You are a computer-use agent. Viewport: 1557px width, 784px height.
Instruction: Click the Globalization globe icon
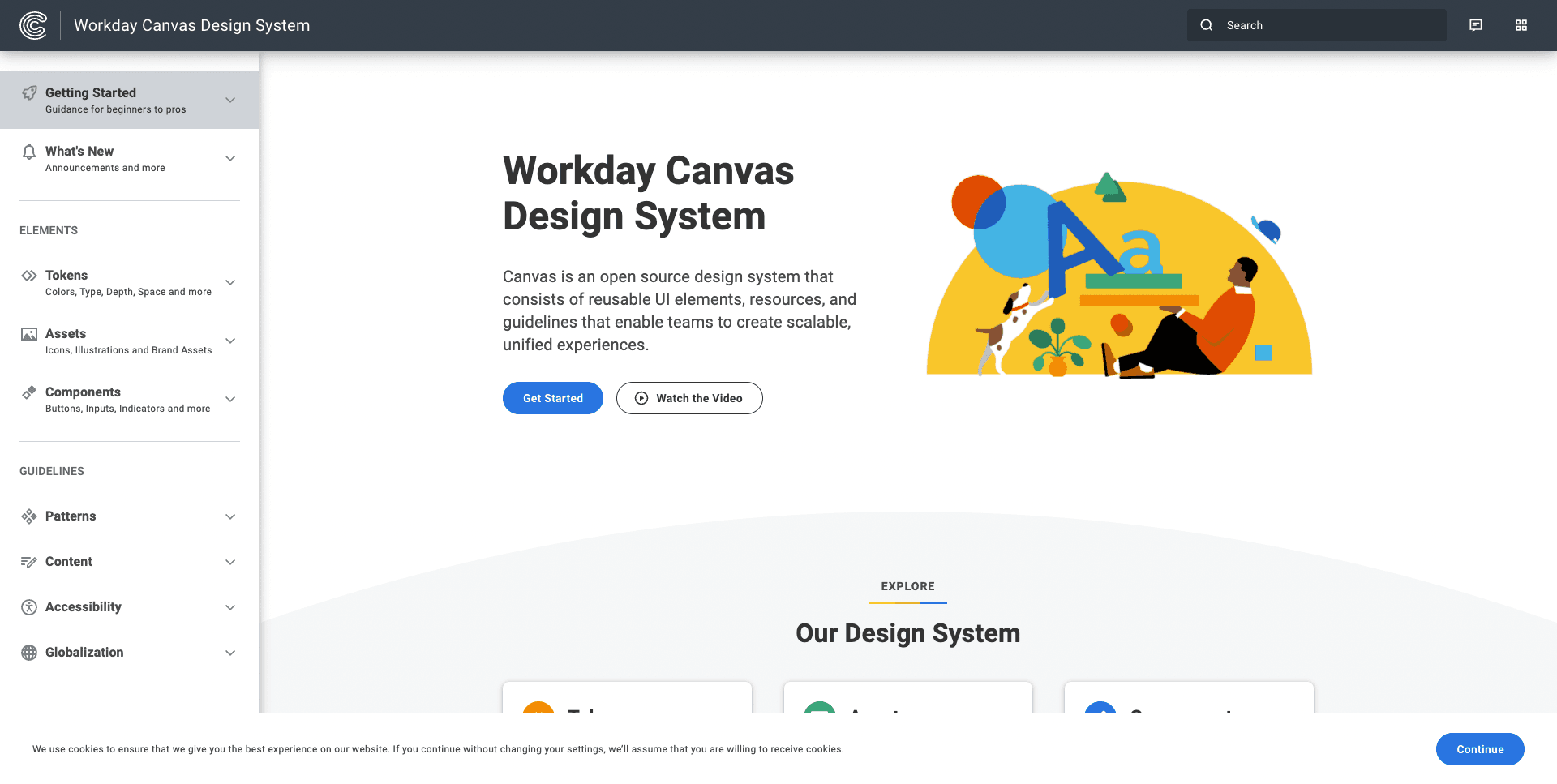click(29, 653)
